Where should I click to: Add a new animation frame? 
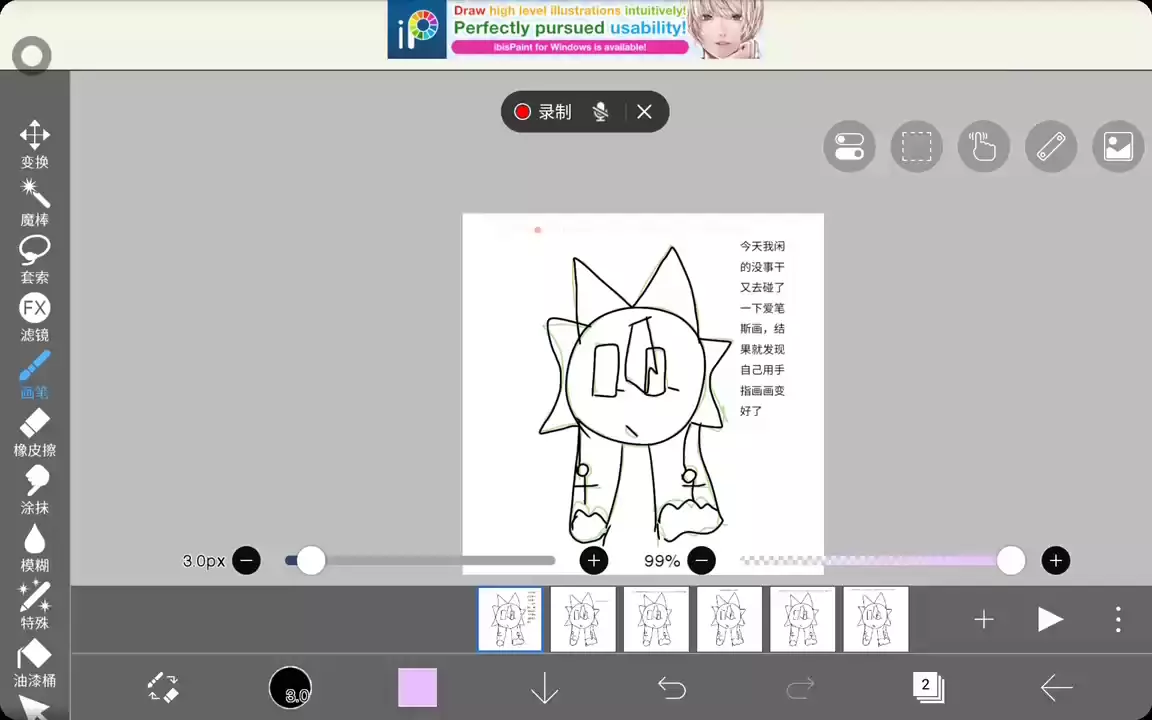point(984,620)
